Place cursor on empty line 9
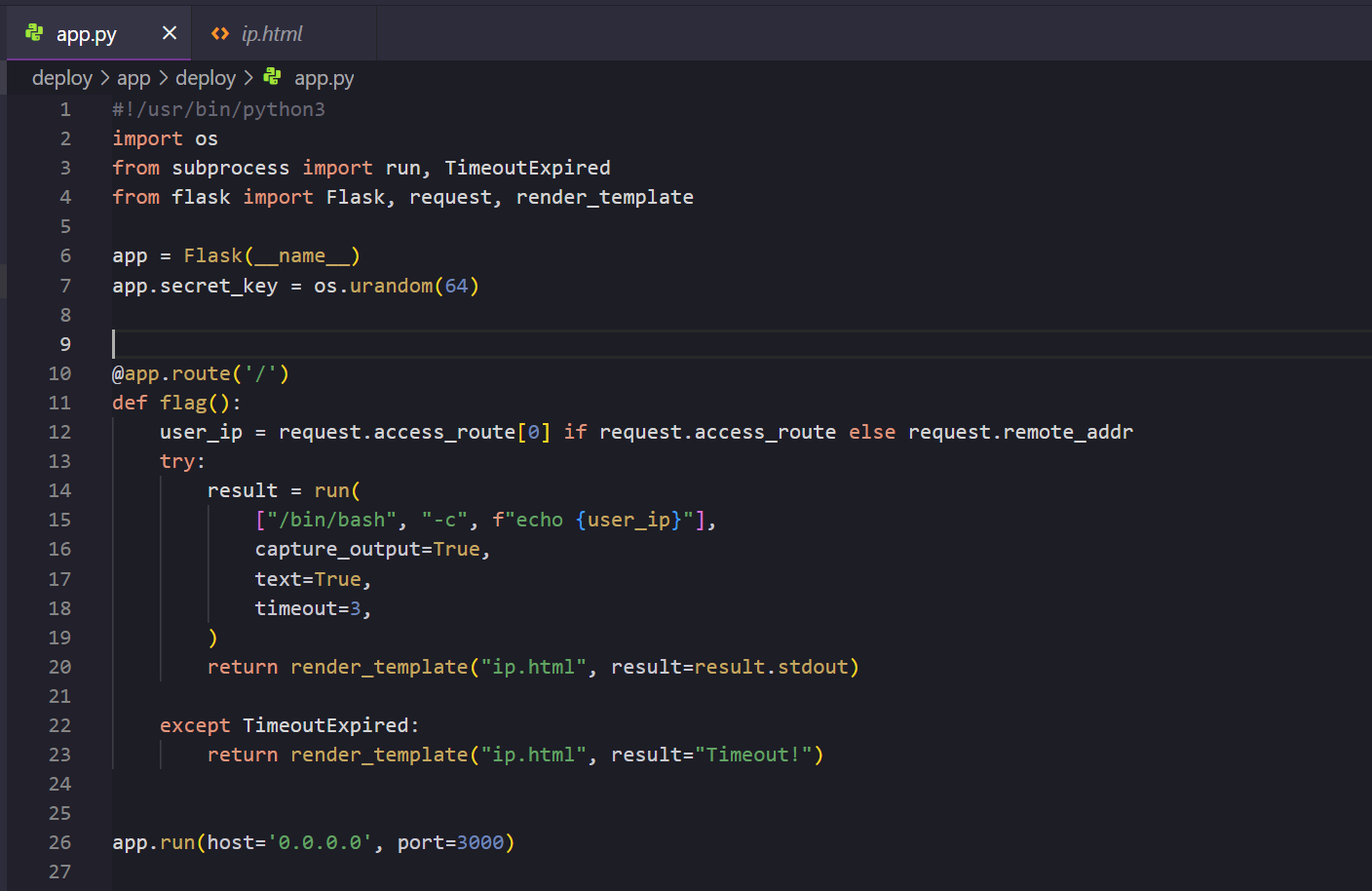Viewport: 1372px width, 891px height. (390, 344)
